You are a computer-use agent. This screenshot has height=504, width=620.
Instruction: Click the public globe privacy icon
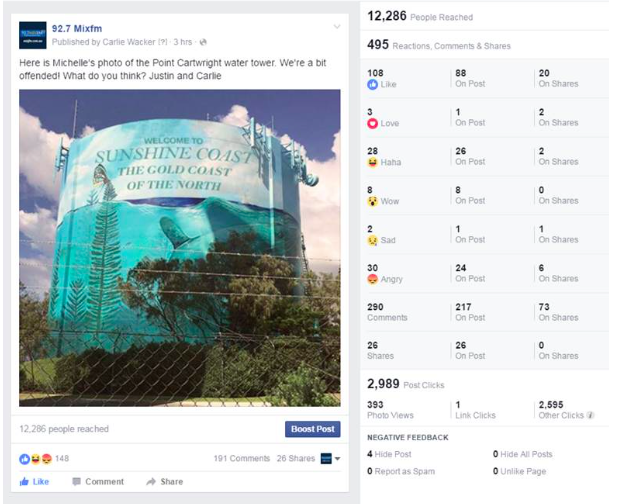203,42
